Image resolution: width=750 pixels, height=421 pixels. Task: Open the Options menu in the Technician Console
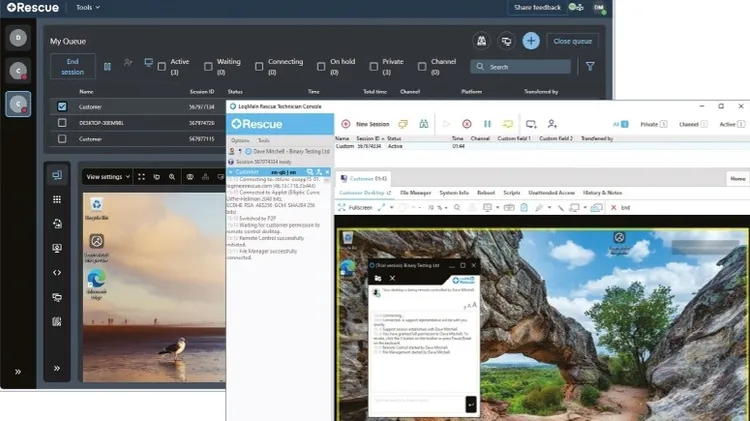pyautogui.click(x=240, y=140)
